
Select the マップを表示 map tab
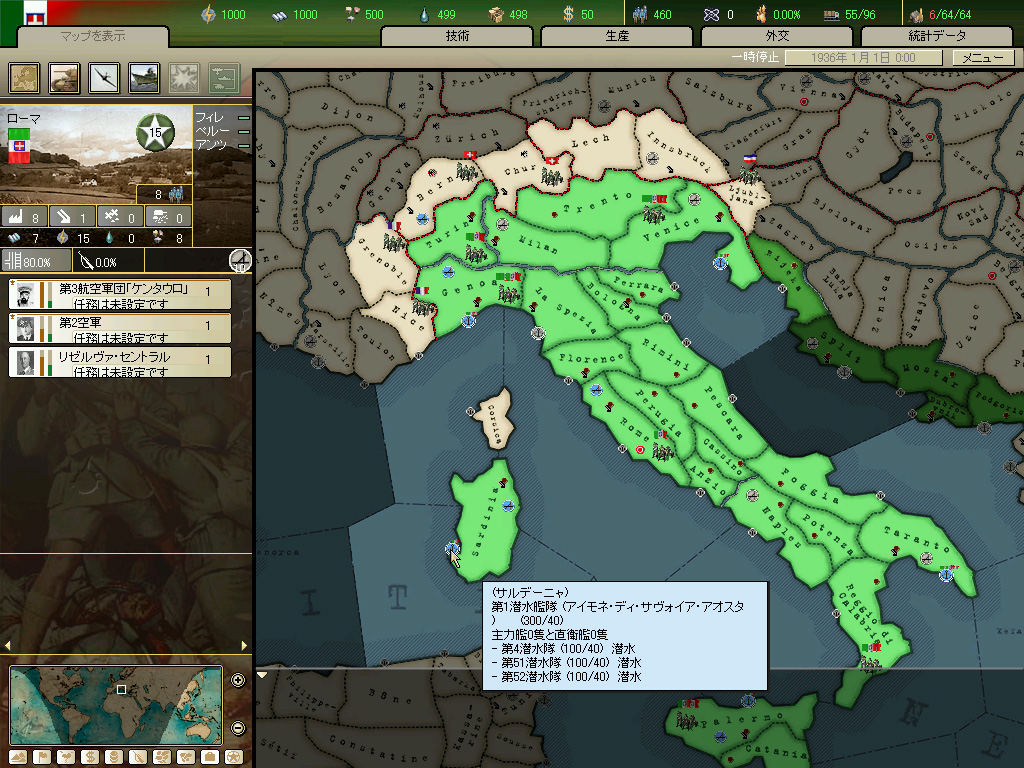click(x=93, y=36)
